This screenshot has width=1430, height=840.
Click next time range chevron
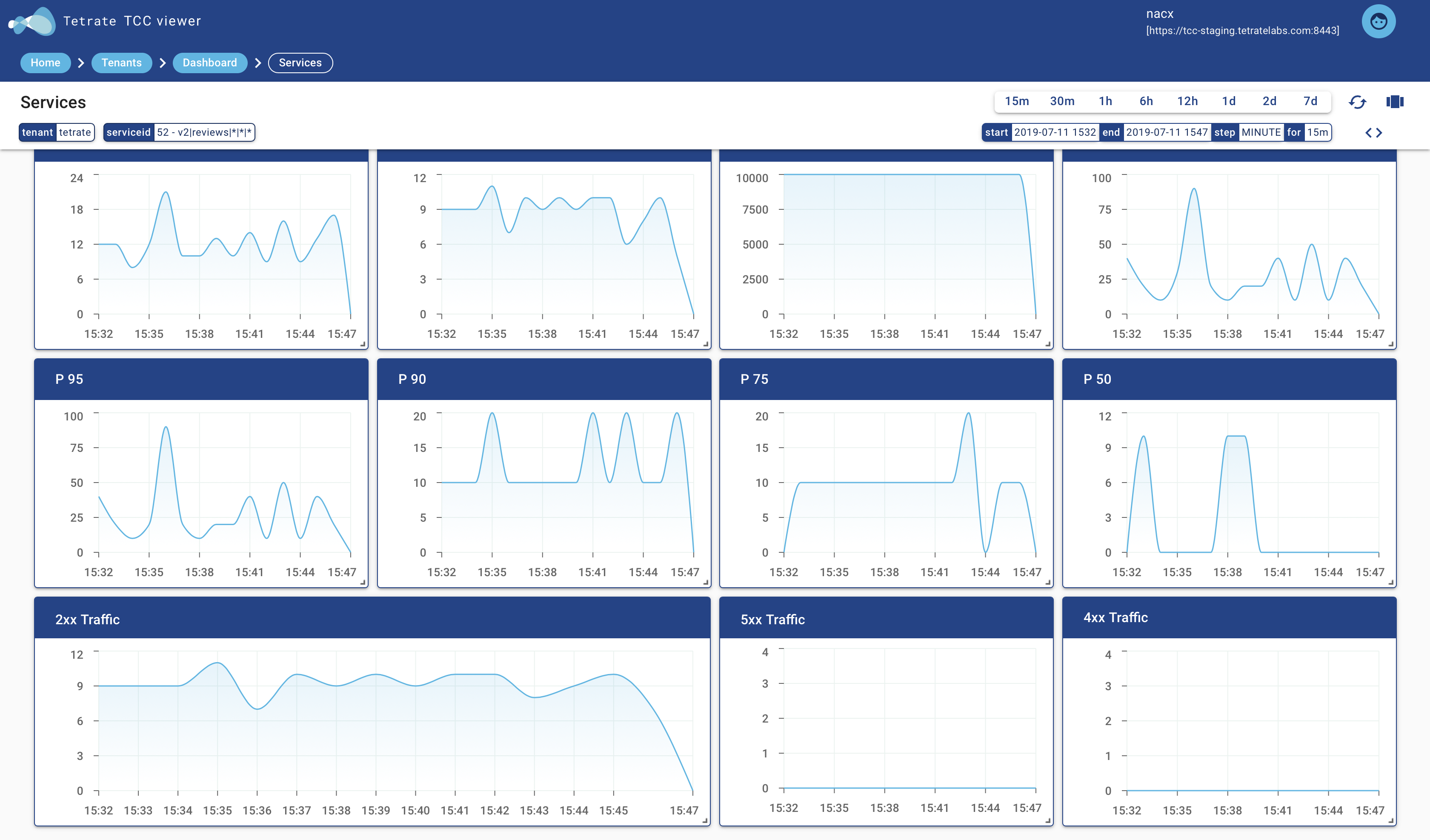1379,133
